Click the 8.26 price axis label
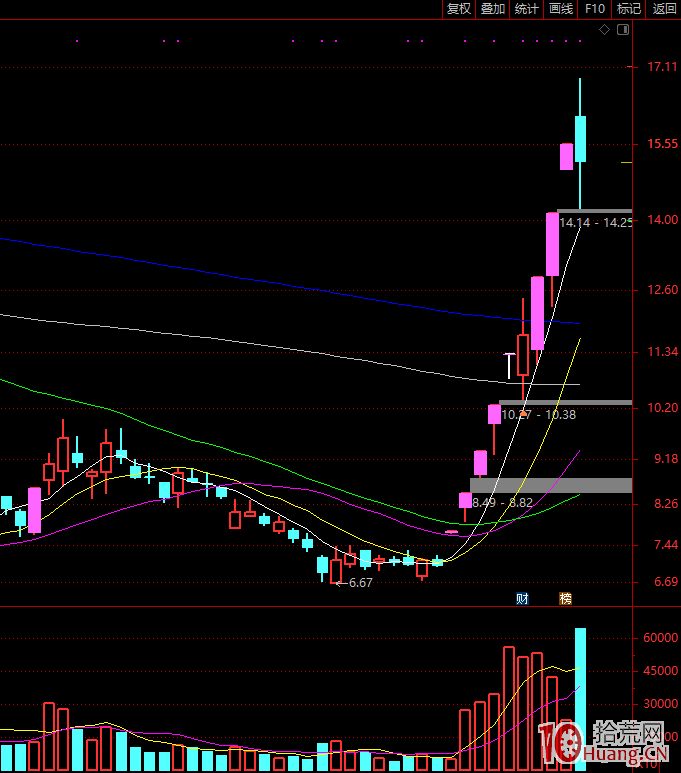Viewport: 681px width, 773px height. pyautogui.click(x=666, y=504)
